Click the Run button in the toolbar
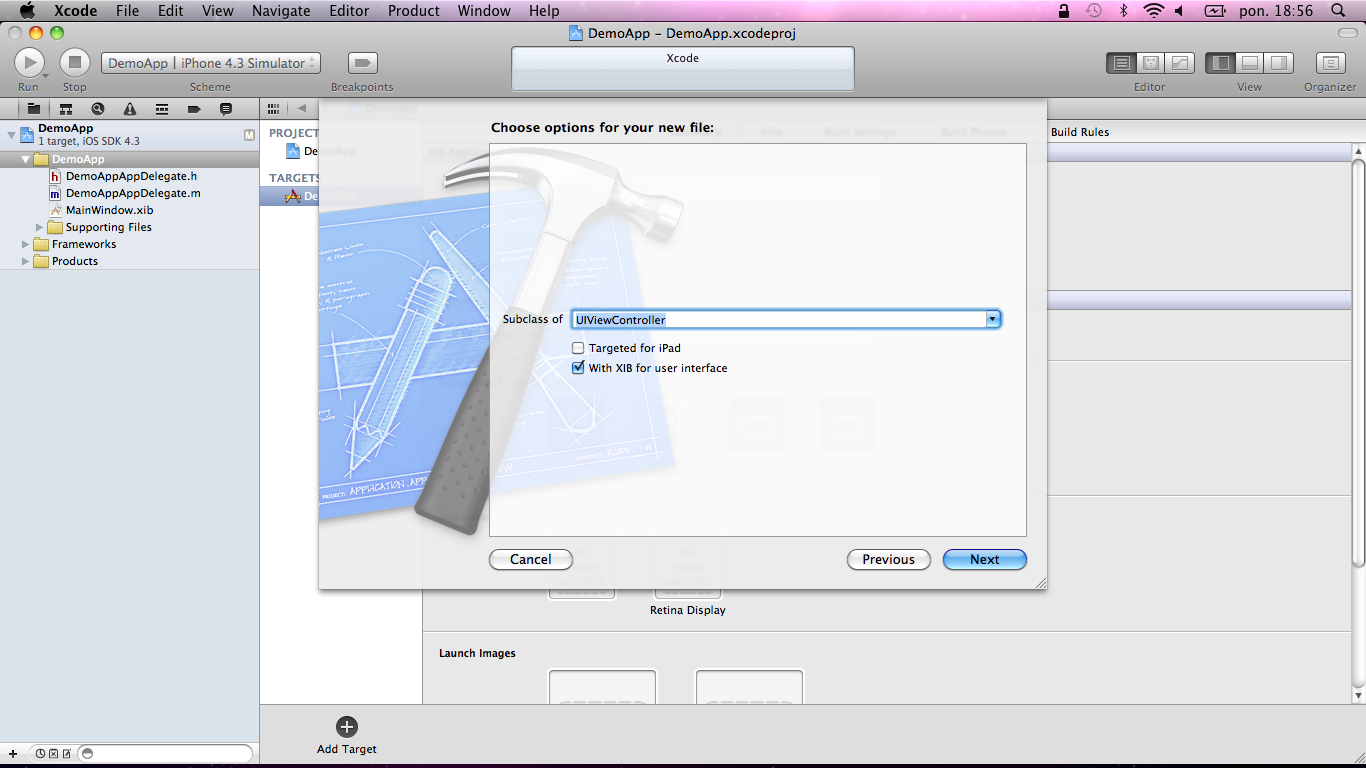 [x=29, y=63]
